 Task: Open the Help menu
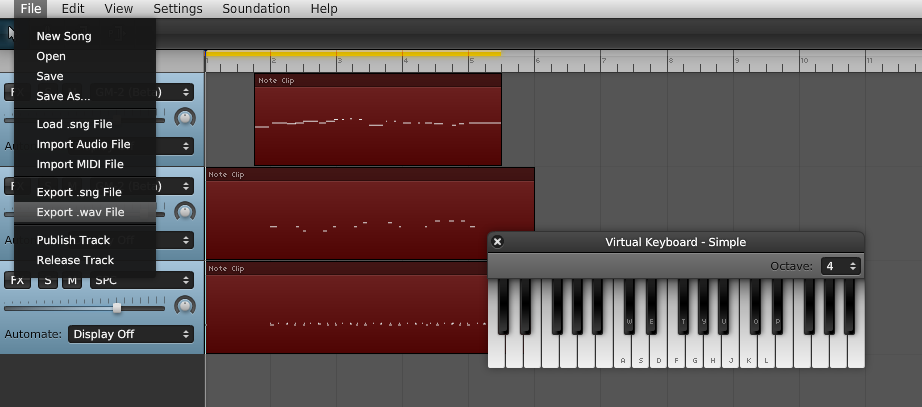pos(324,9)
